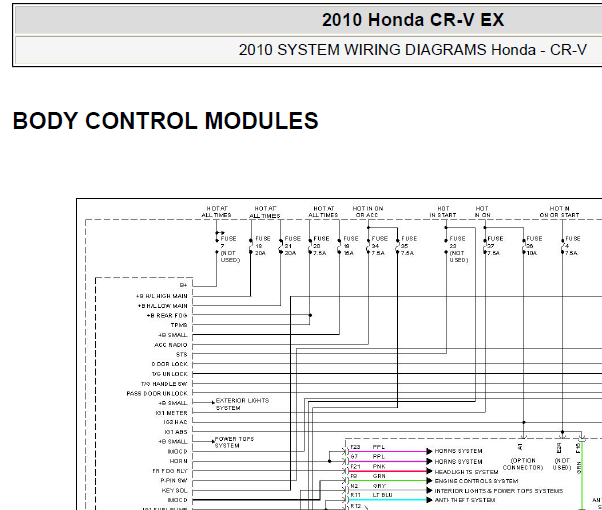
Task: Click the "ANTI-THEFT SYSTEM" reference
Action: click(x=465, y=500)
